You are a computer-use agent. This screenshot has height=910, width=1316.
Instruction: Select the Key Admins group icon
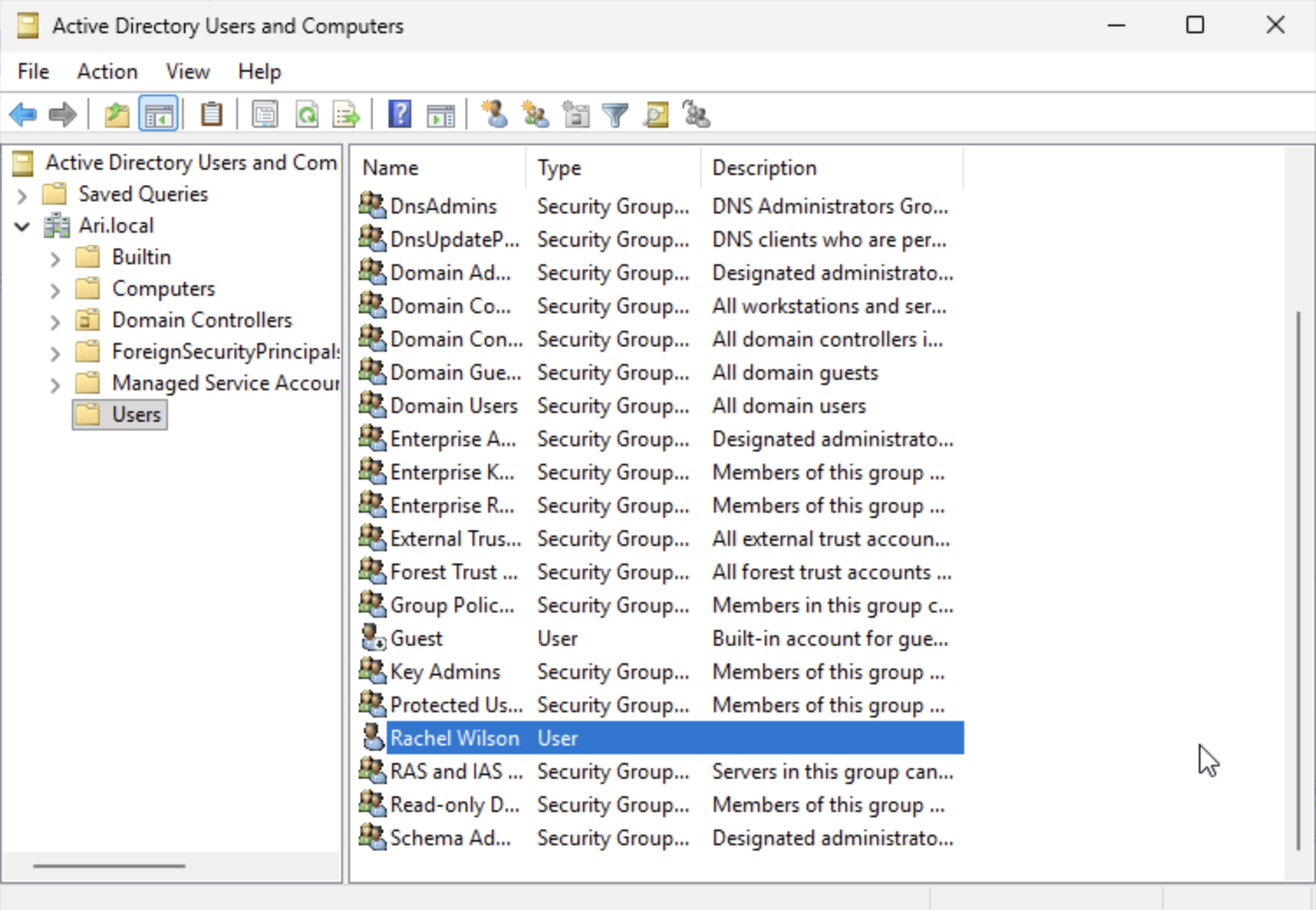pyautogui.click(x=373, y=671)
